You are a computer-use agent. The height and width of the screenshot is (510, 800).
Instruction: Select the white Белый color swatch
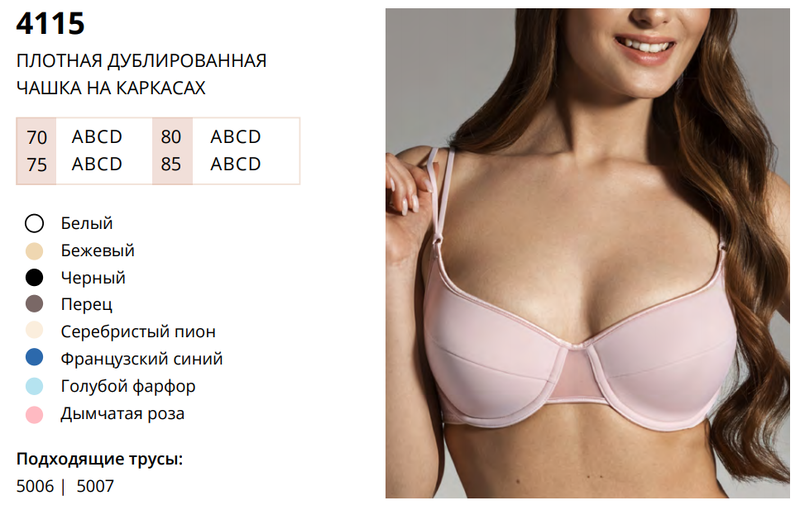(34, 223)
